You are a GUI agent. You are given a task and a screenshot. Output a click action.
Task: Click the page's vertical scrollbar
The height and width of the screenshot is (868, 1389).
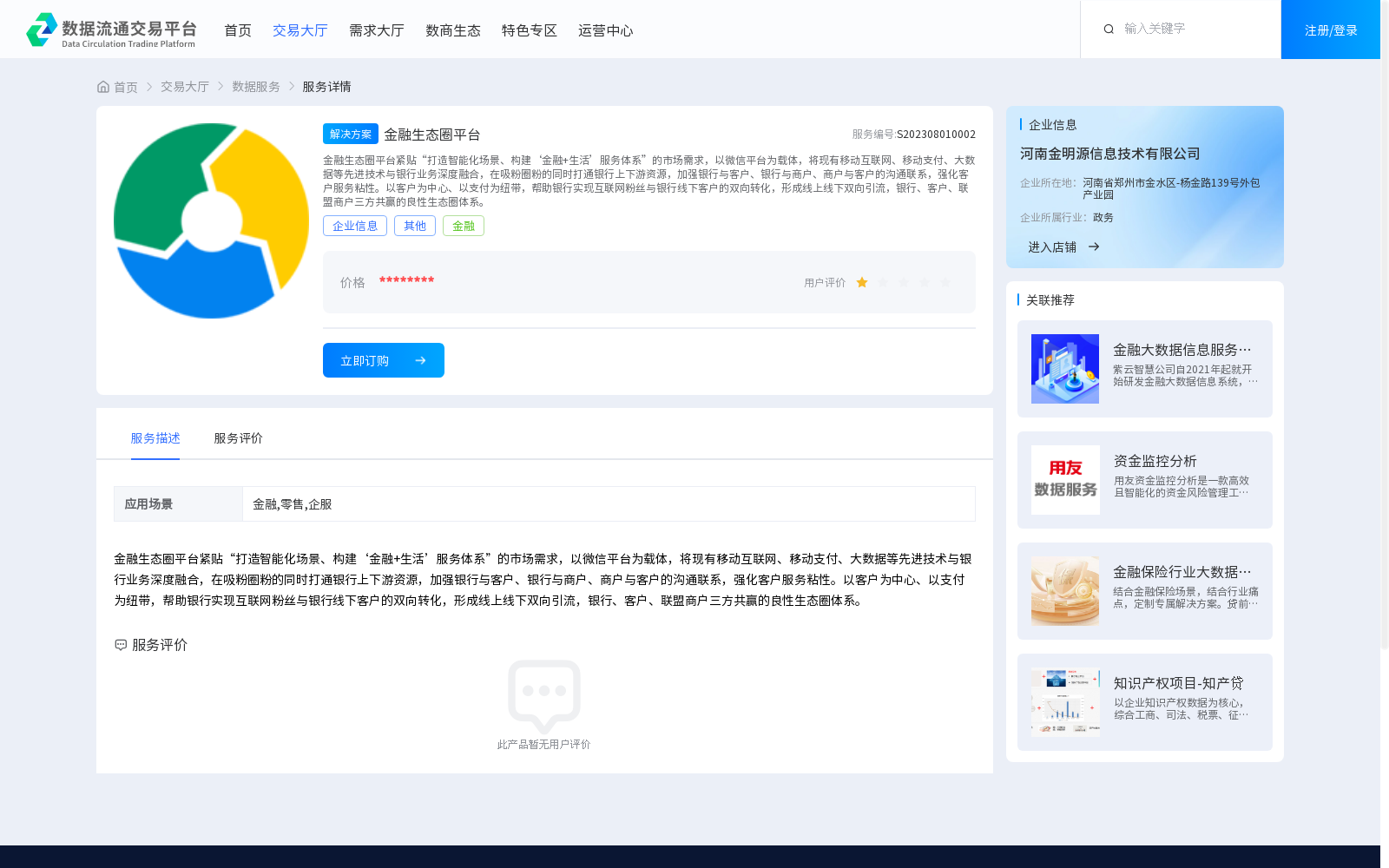(x=1385, y=325)
